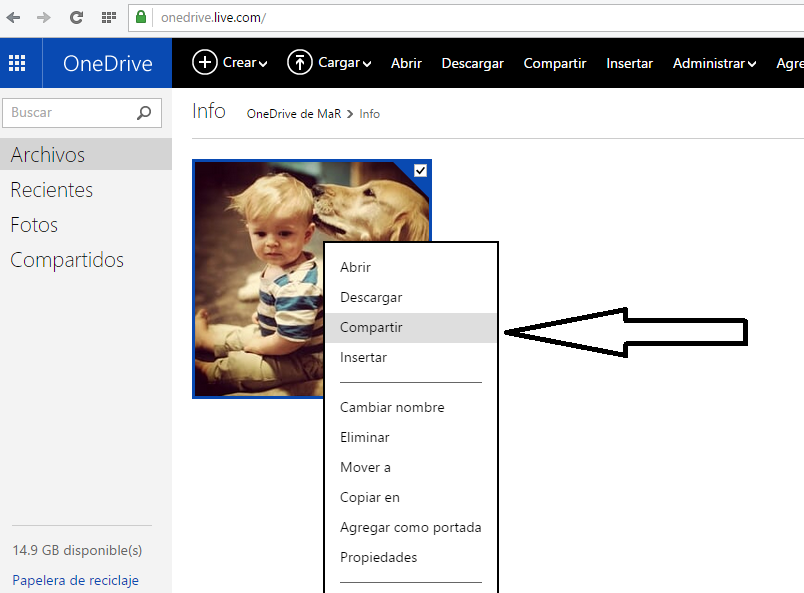Reload the page with refresh icon
This screenshot has height=593, width=804.
coord(76,17)
